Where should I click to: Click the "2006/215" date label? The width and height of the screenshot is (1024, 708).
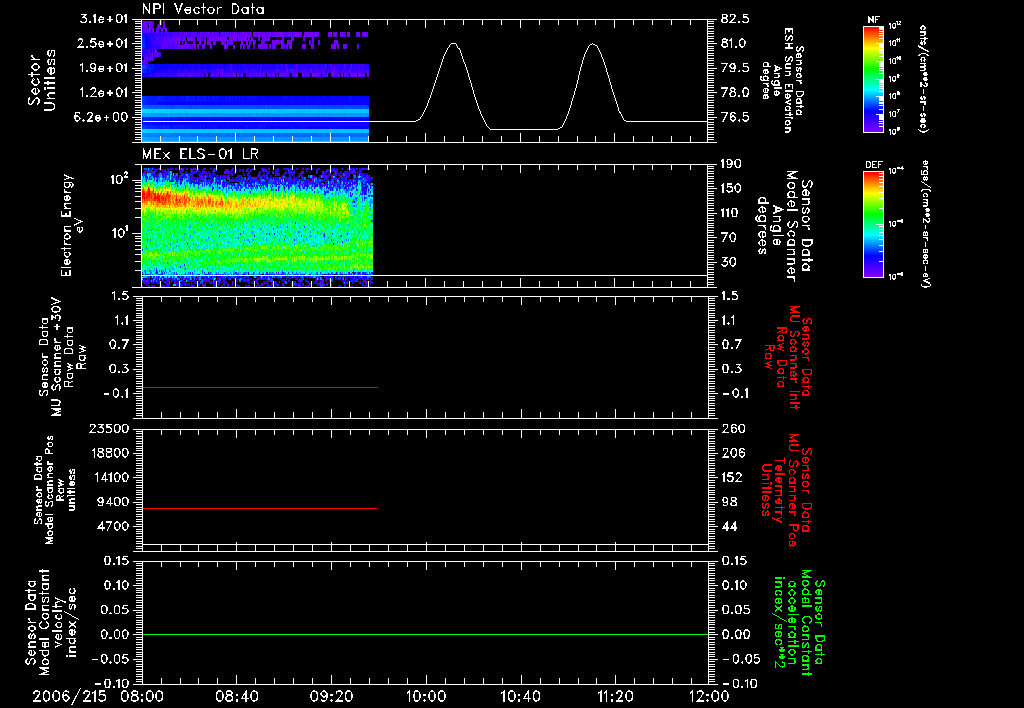tap(70, 696)
